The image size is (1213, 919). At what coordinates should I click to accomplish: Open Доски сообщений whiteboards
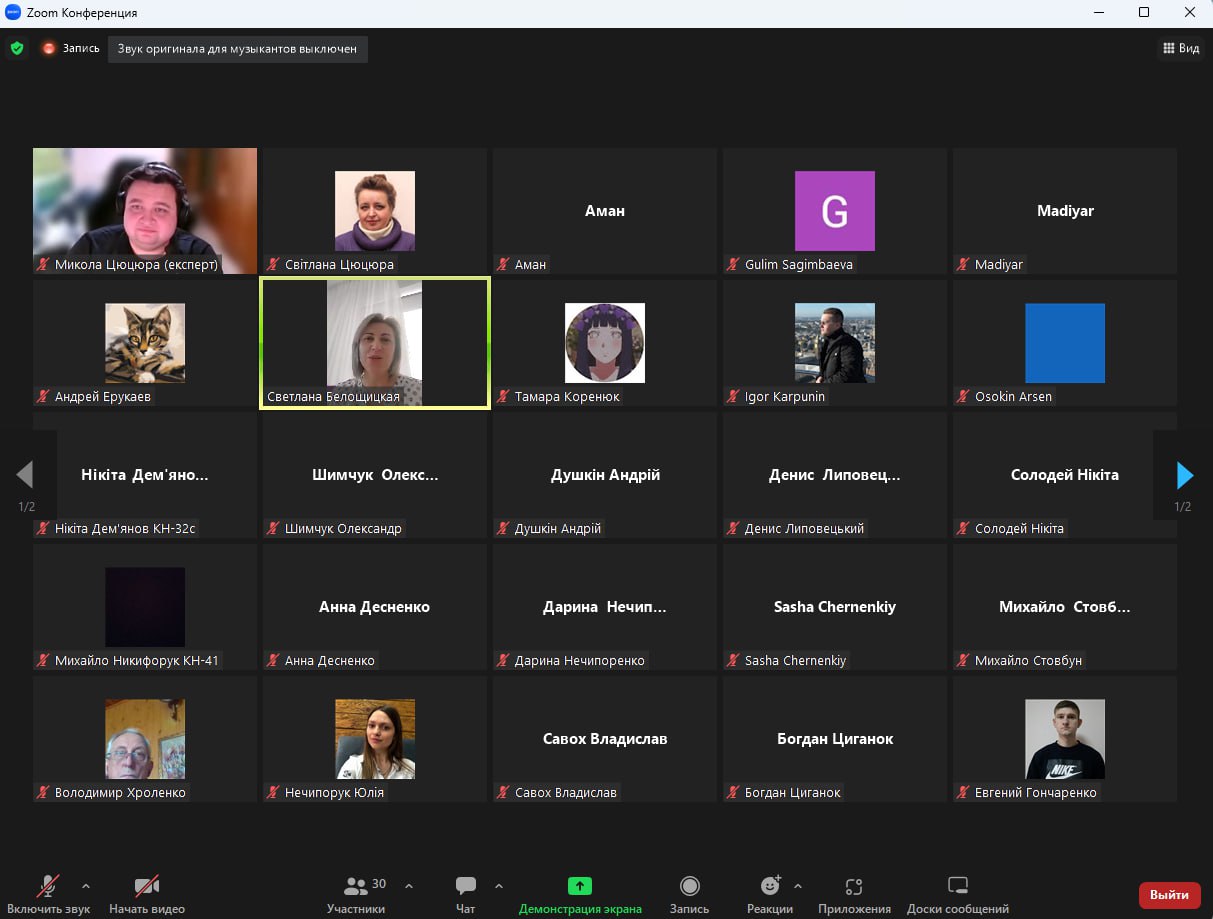(x=958, y=893)
